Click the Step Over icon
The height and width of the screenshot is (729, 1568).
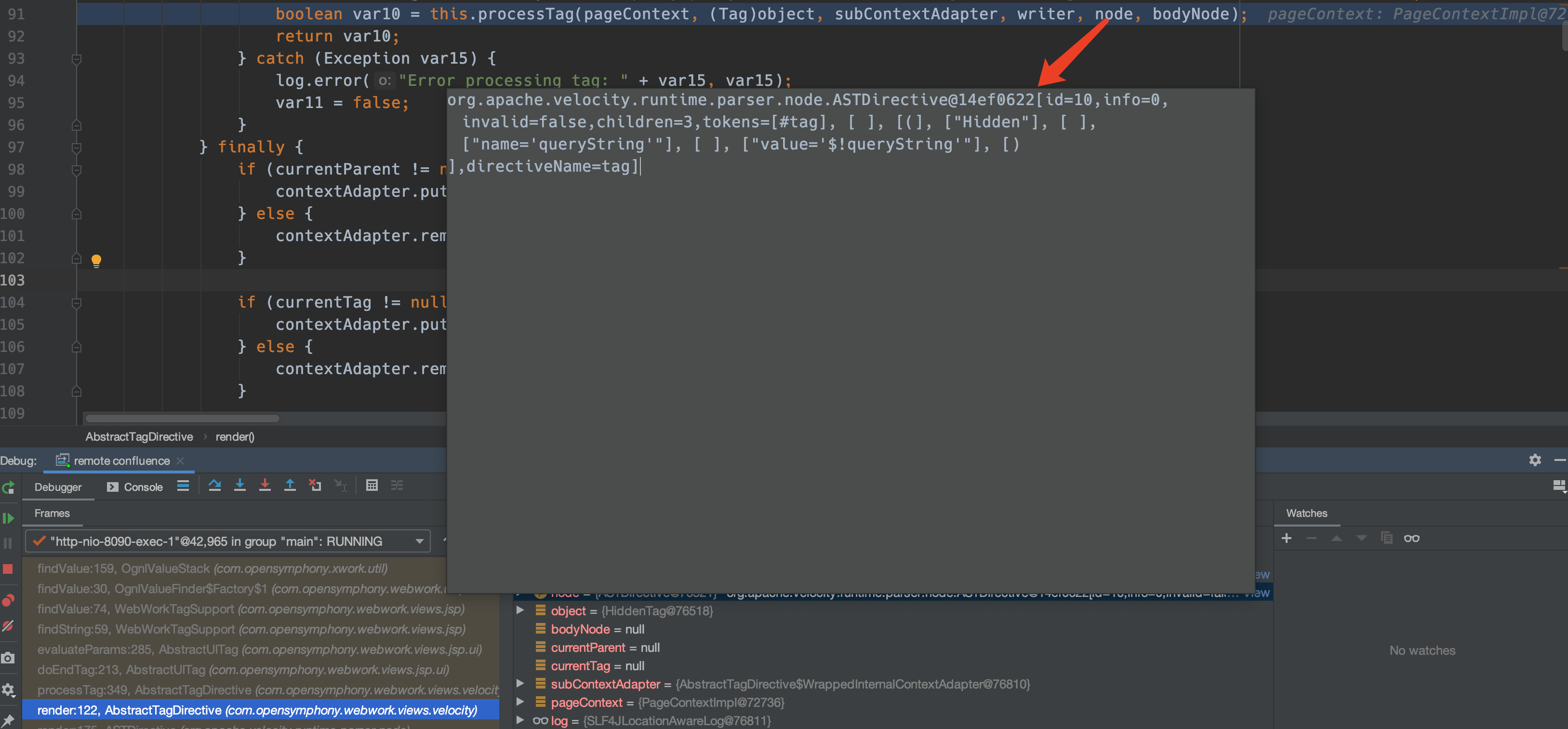click(x=215, y=486)
